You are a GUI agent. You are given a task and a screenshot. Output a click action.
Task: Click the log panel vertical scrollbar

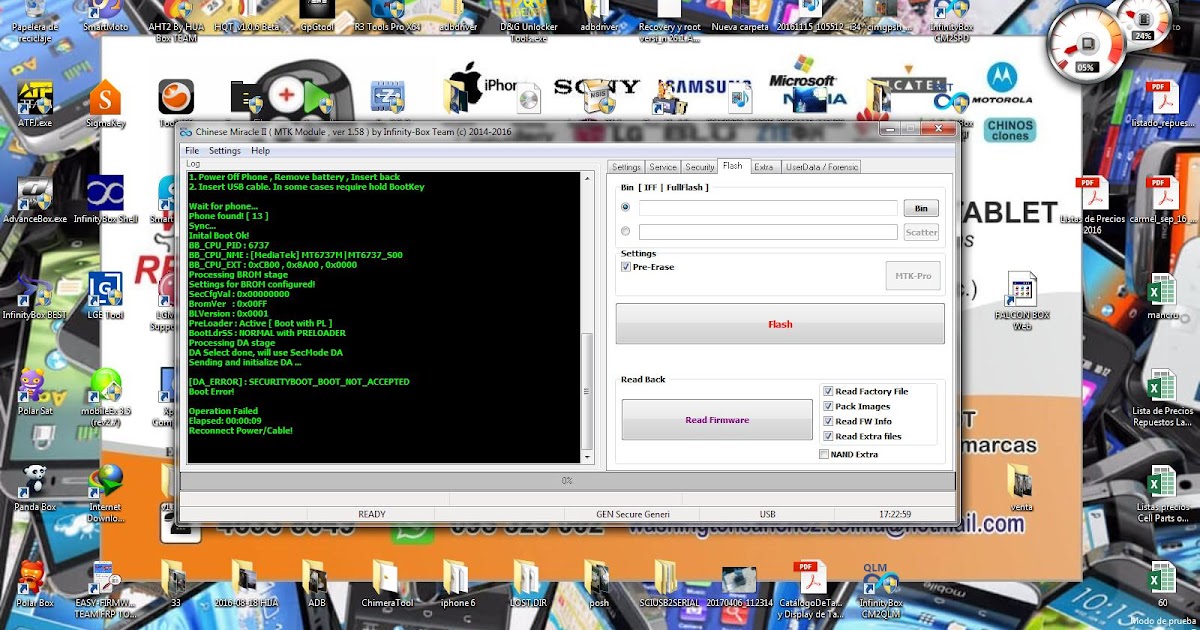[588, 317]
